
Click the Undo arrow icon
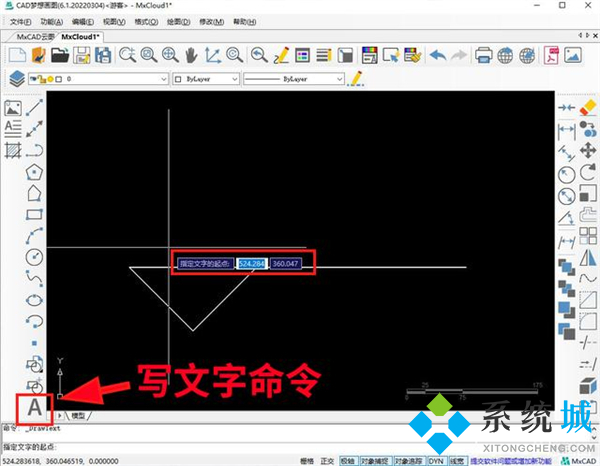pyautogui.click(x=436, y=54)
